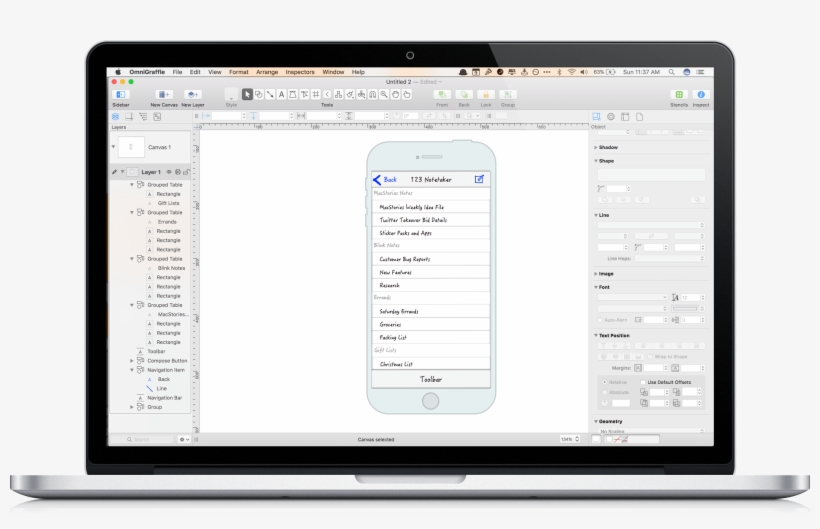
Task: Collapse the Geometry inspector section
Action: tap(596, 421)
